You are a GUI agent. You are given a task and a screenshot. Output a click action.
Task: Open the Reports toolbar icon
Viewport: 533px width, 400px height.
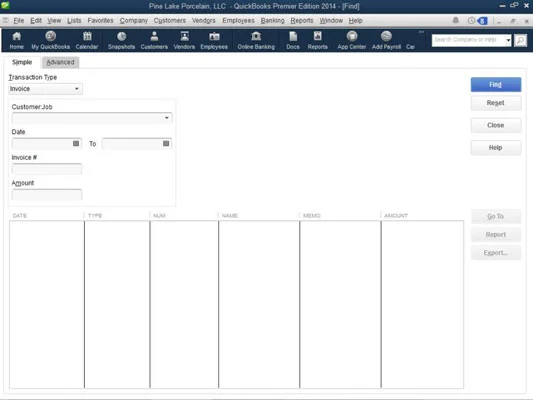pyautogui.click(x=317, y=40)
